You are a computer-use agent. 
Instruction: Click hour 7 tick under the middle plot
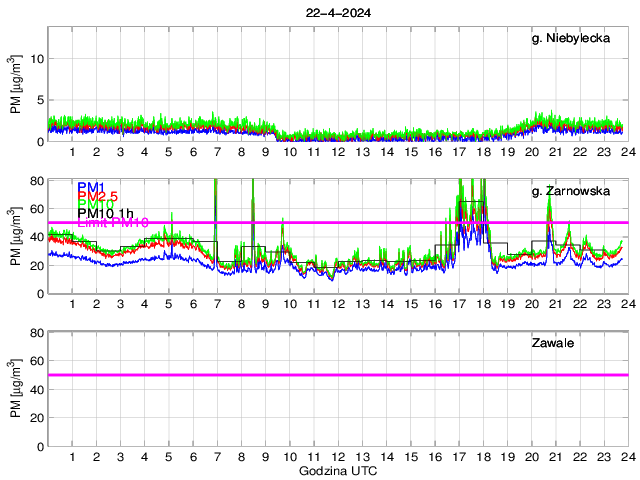pos(217,304)
